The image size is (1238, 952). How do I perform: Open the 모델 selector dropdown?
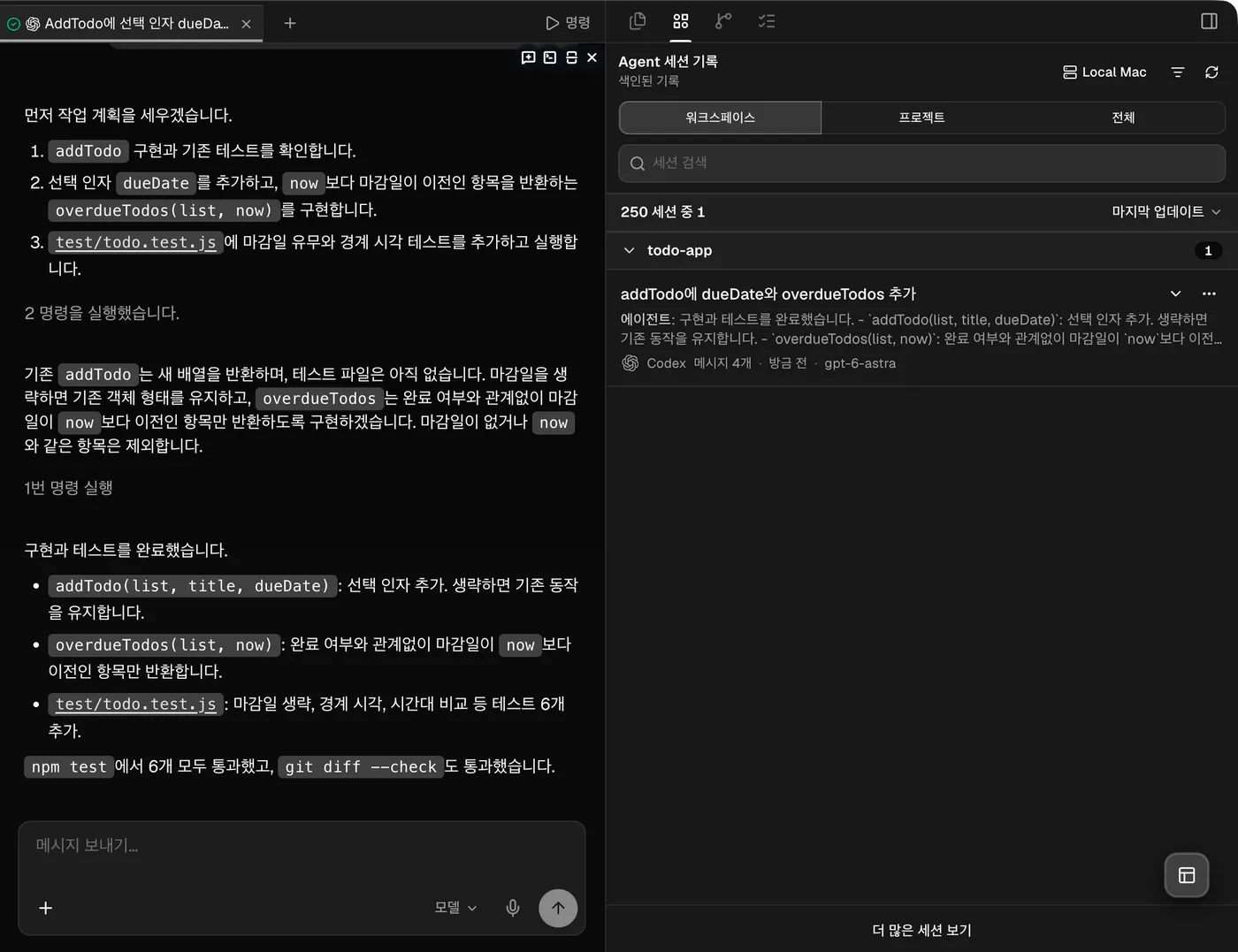point(455,908)
